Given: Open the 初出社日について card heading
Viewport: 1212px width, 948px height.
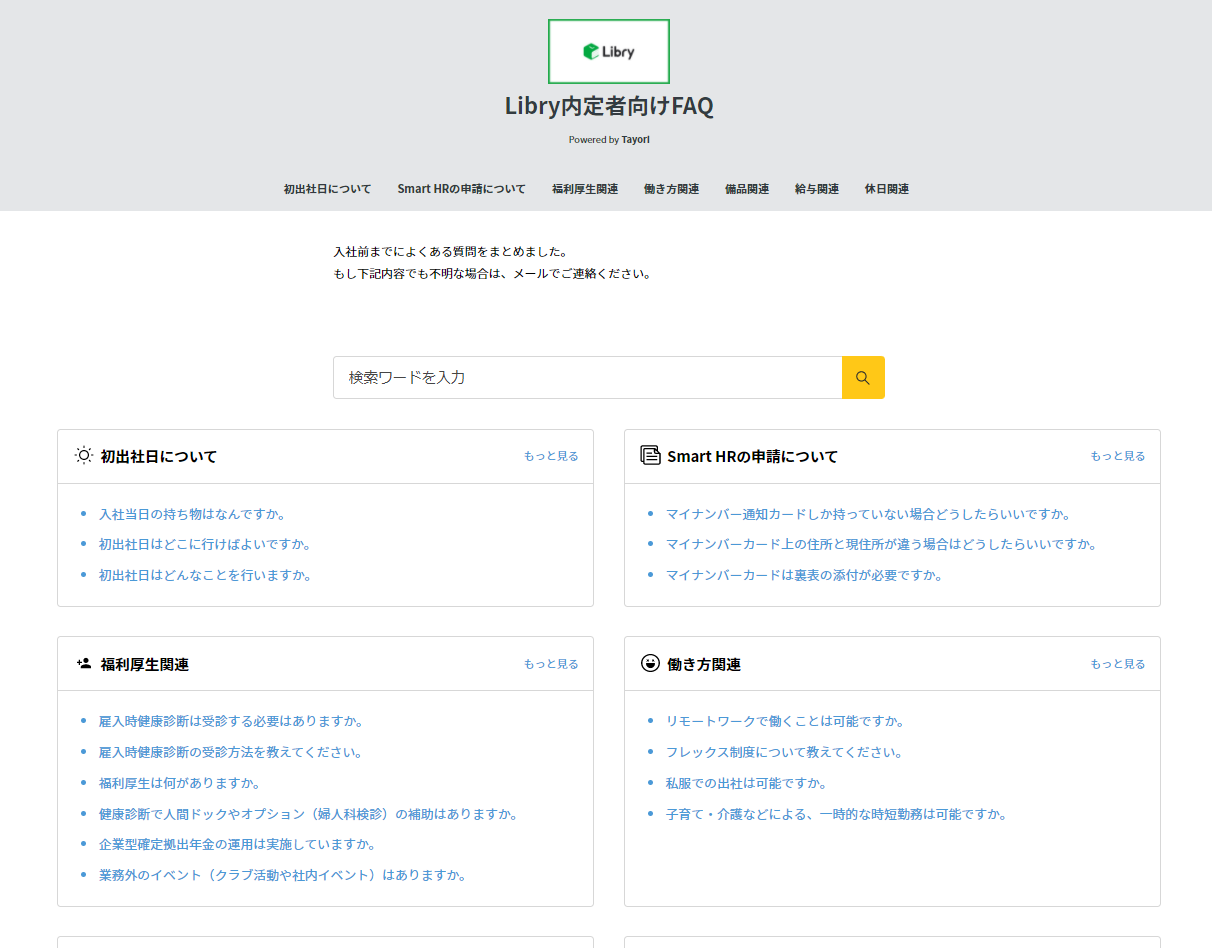Looking at the screenshot, I should click(x=159, y=456).
